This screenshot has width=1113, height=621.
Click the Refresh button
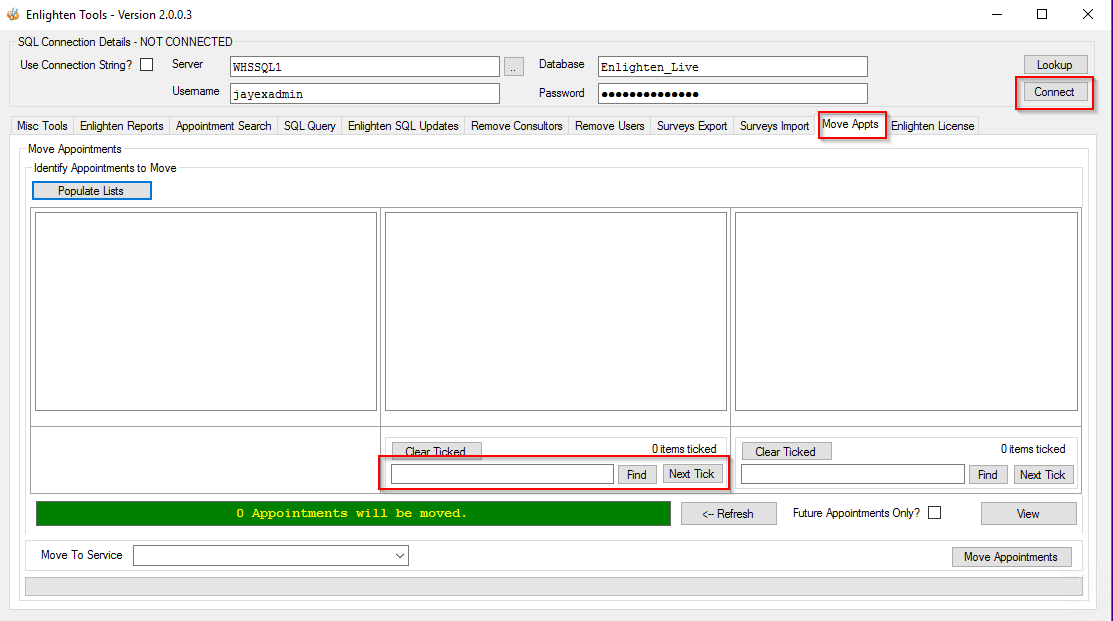(x=728, y=514)
